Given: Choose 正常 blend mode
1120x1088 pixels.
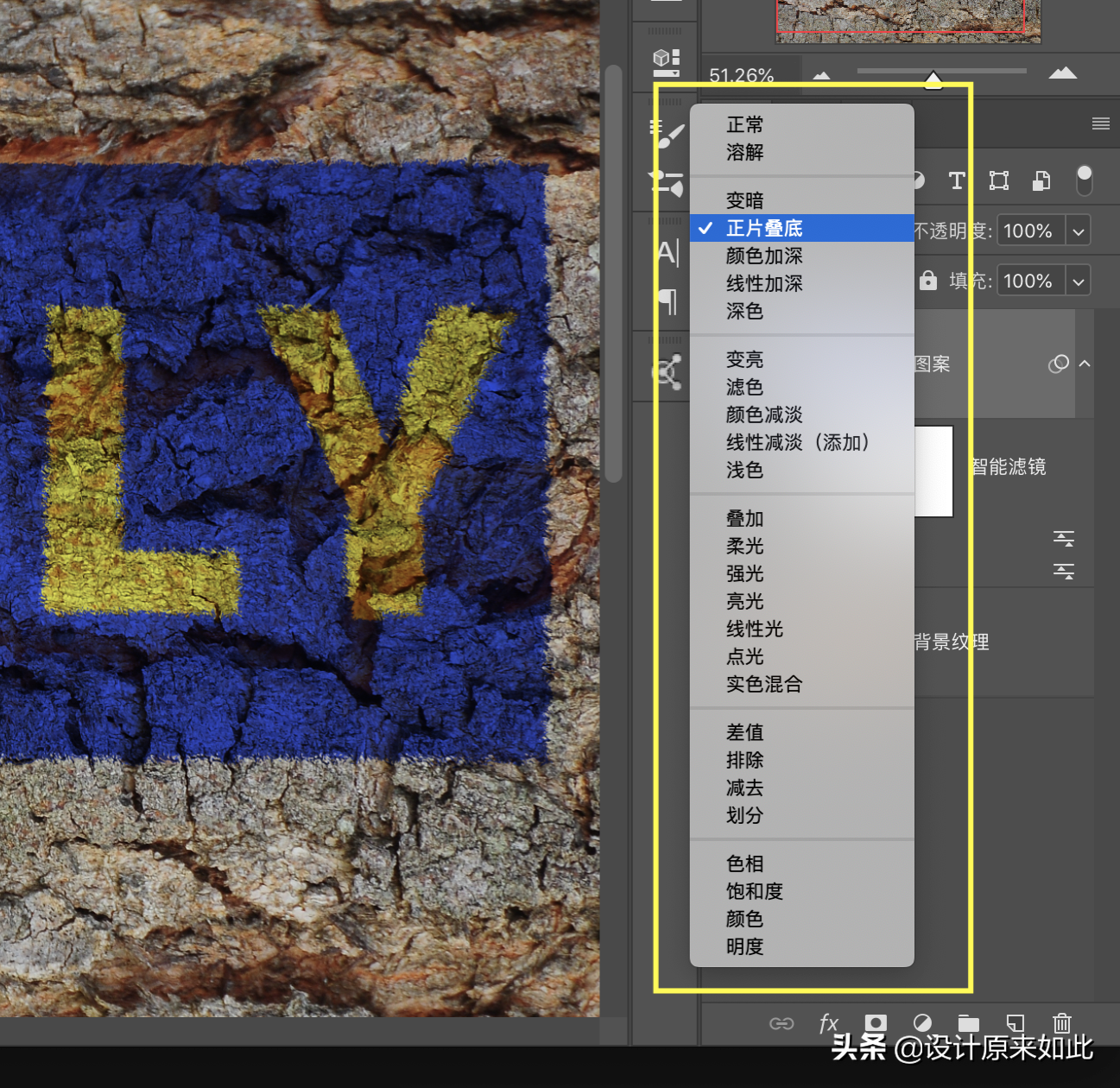Looking at the screenshot, I should [x=801, y=124].
